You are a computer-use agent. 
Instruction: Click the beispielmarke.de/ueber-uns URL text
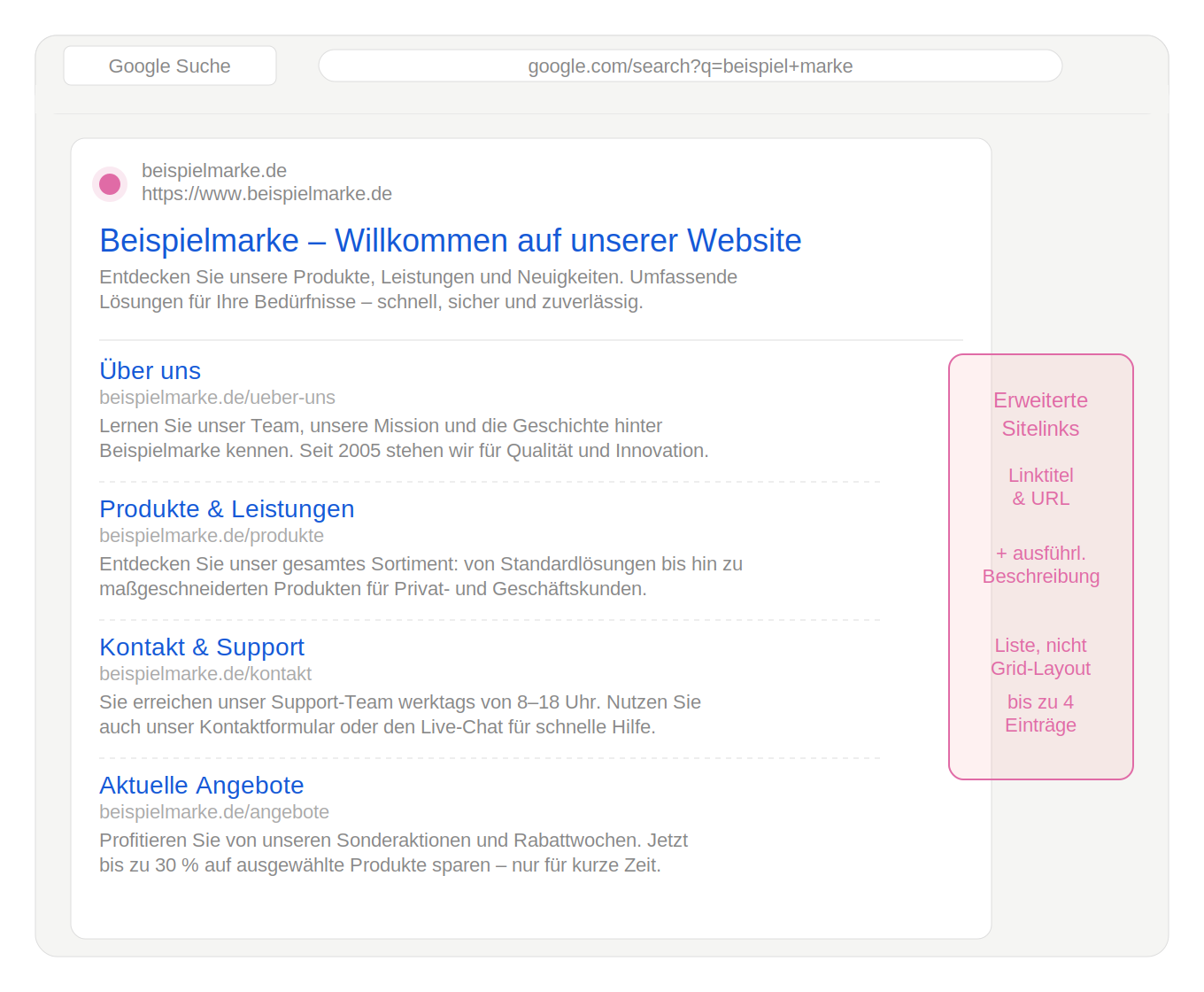tap(217, 397)
